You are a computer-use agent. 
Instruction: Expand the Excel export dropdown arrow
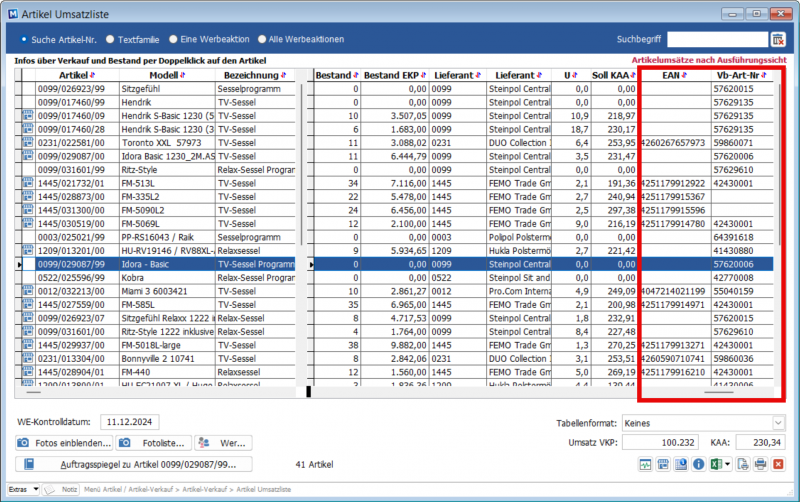tap(728, 464)
